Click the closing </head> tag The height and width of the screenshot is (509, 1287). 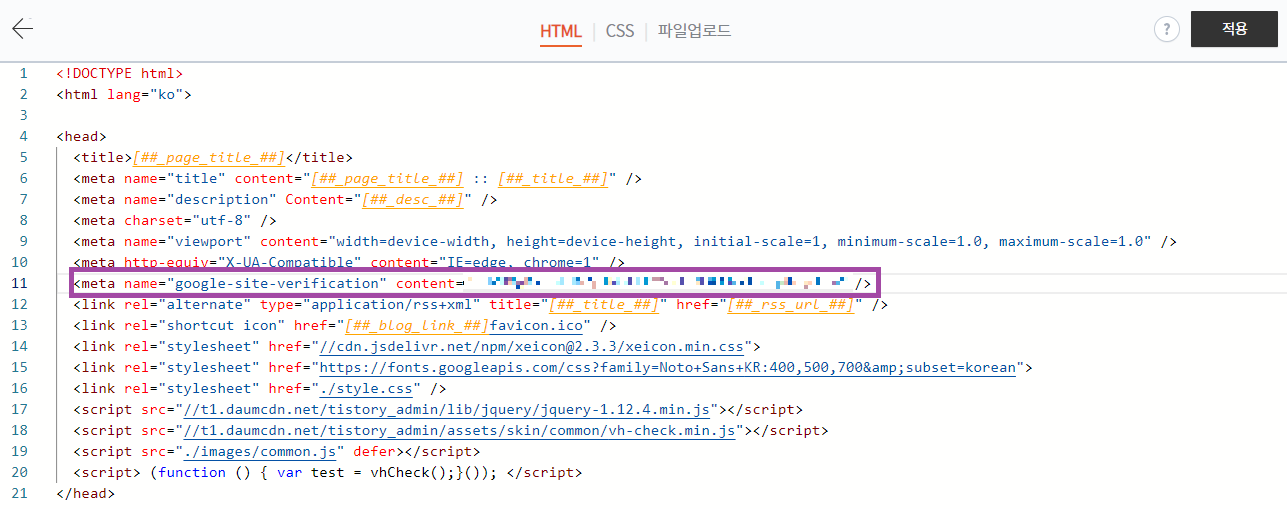pyautogui.click(x=86, y=494)
